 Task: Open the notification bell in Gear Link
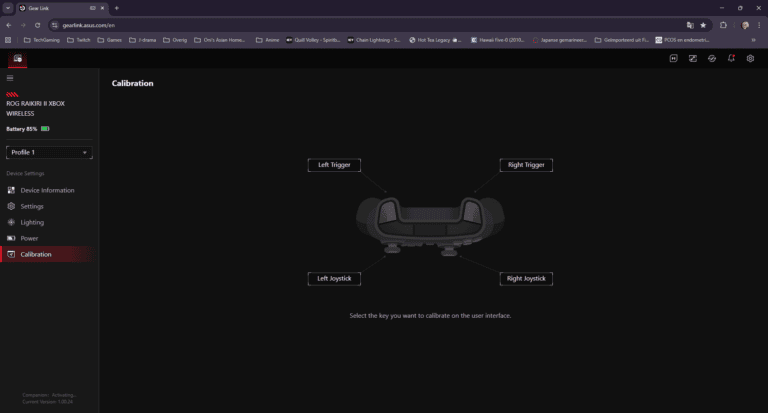coord(731,58)
